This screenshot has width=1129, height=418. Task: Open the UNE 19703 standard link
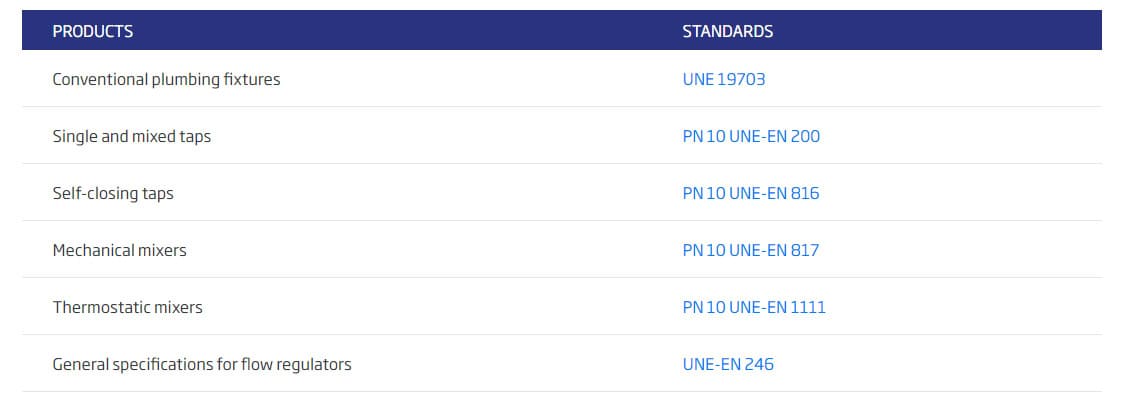(723, 79)
